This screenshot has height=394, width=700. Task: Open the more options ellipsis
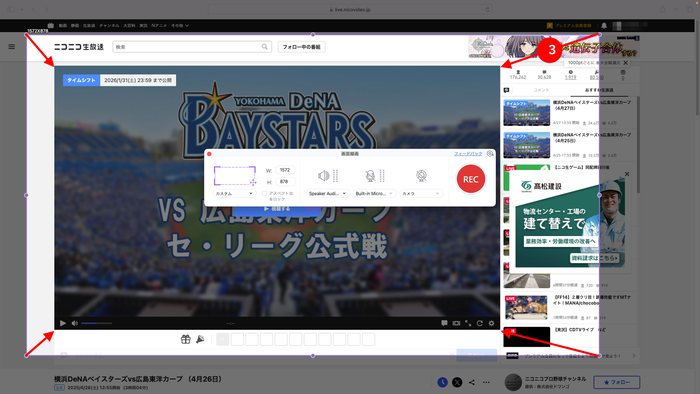[486, 382]
